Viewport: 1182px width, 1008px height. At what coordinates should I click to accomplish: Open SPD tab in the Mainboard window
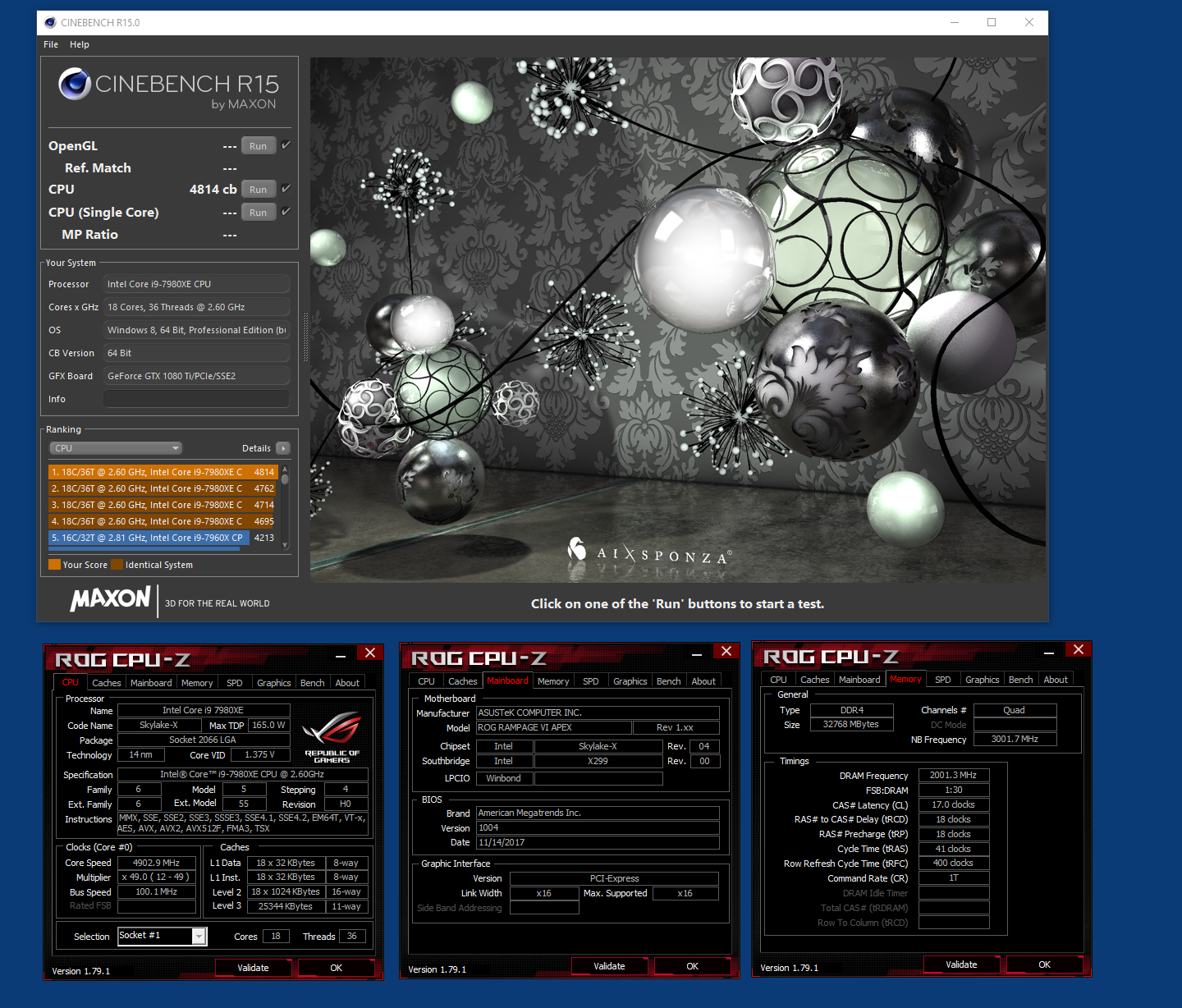(x=591, y=681)
